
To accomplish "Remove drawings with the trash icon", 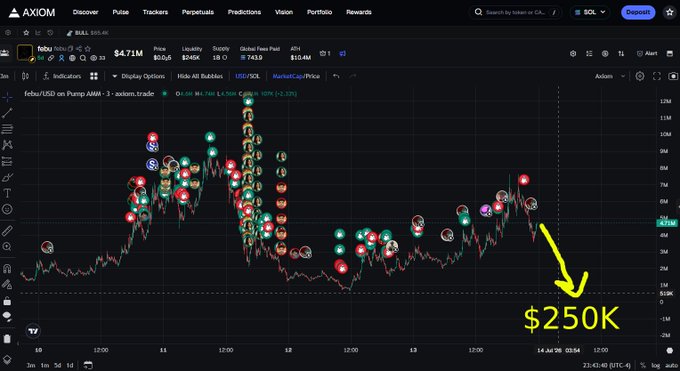I will click(7, 338).
